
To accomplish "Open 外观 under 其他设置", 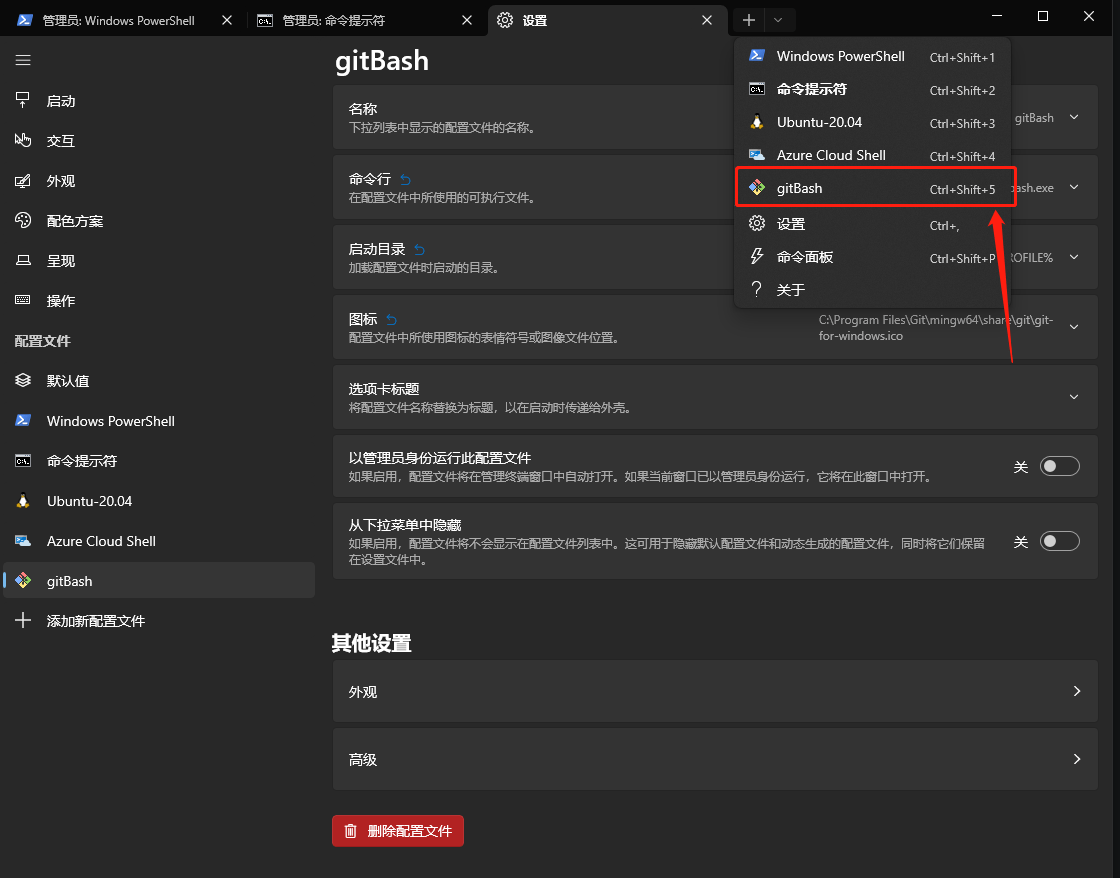I will (715, 692).
